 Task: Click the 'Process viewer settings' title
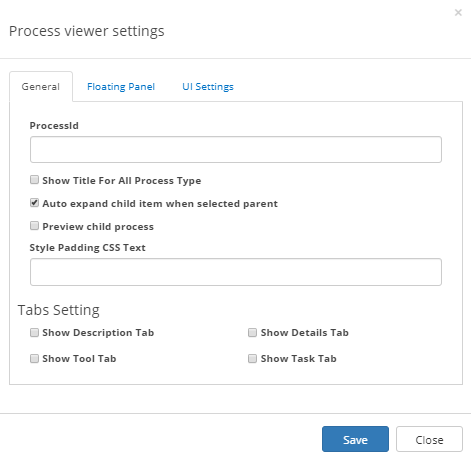[x=87, y=31]
